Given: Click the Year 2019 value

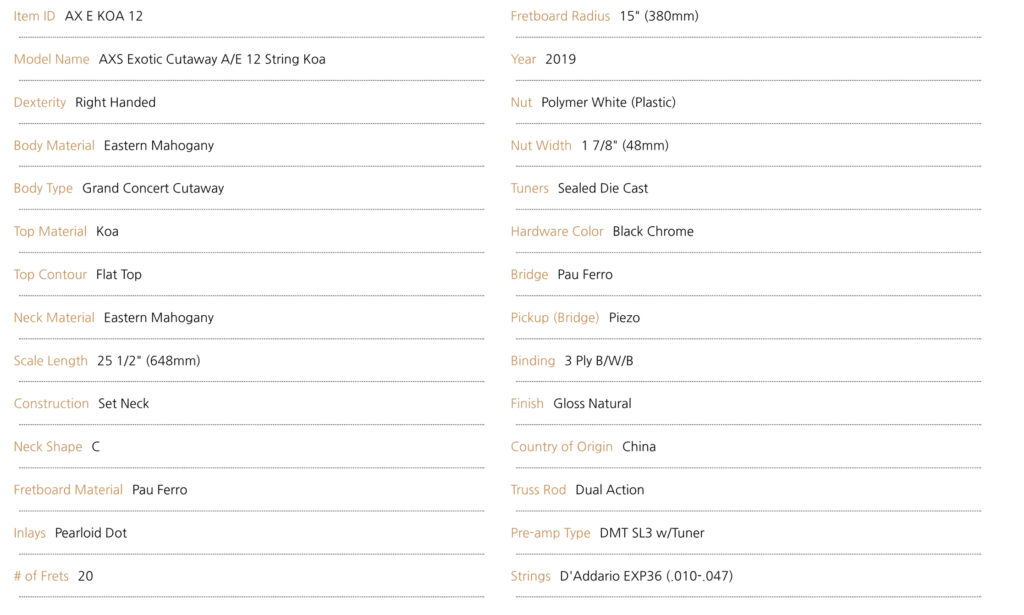Looking at the screenshot, I should (x=560, y=59).
